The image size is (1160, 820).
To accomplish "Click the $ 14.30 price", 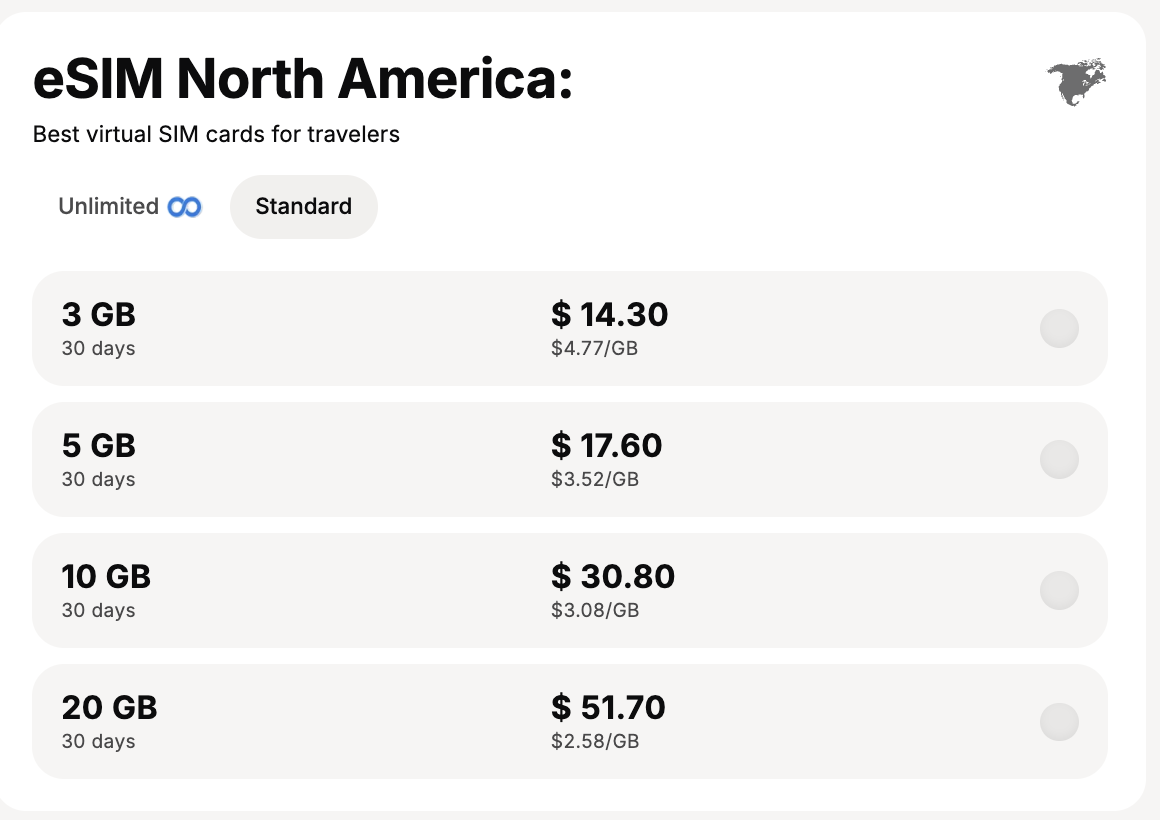I will pos(610,315).
